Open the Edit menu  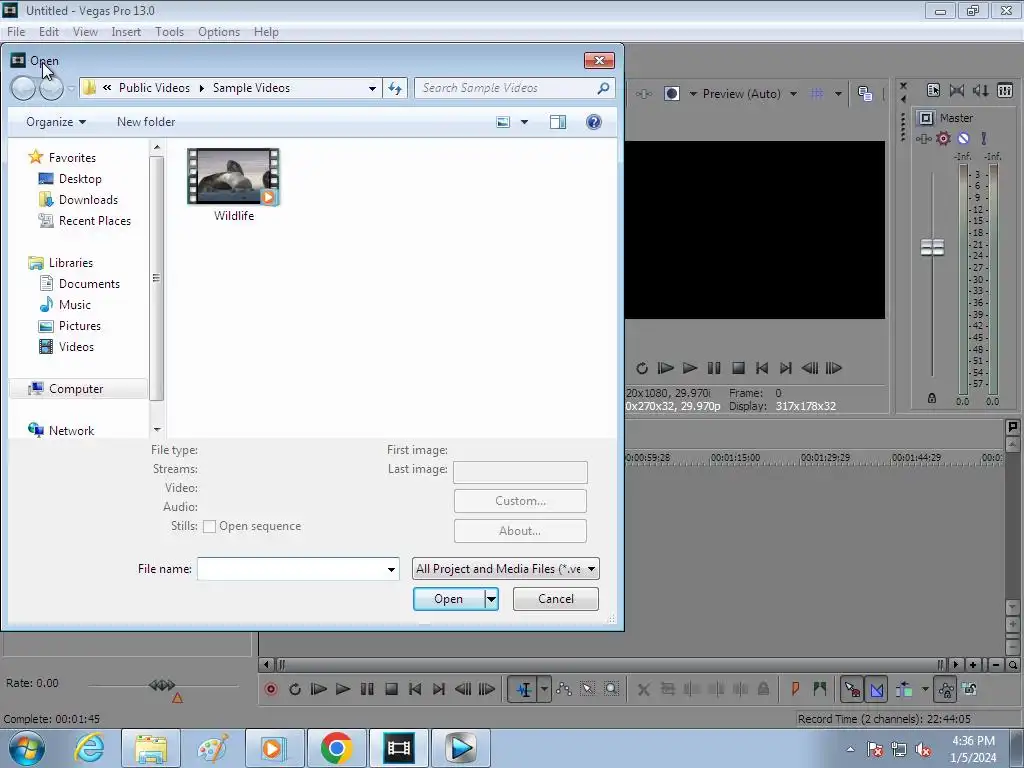[49, 31]
